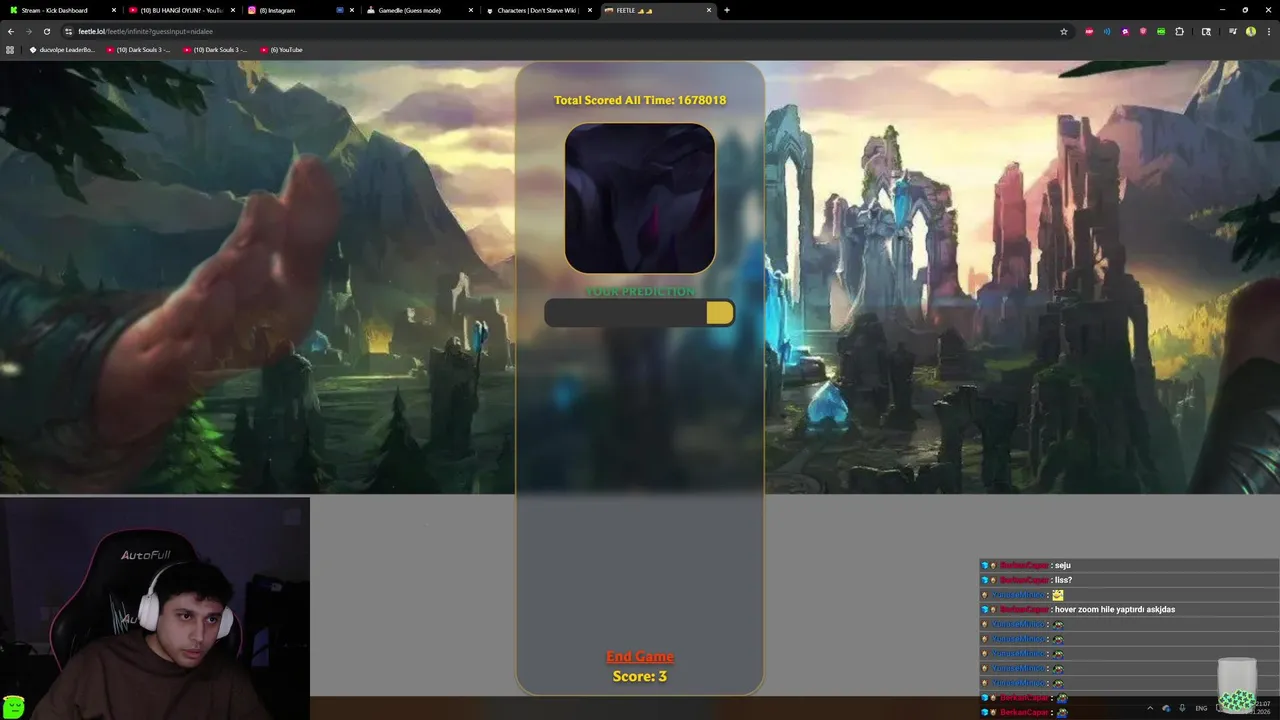Click the address bar URL feetle.lol
This screenshot has width=1280, height=720.
click(x=145, y=31)
